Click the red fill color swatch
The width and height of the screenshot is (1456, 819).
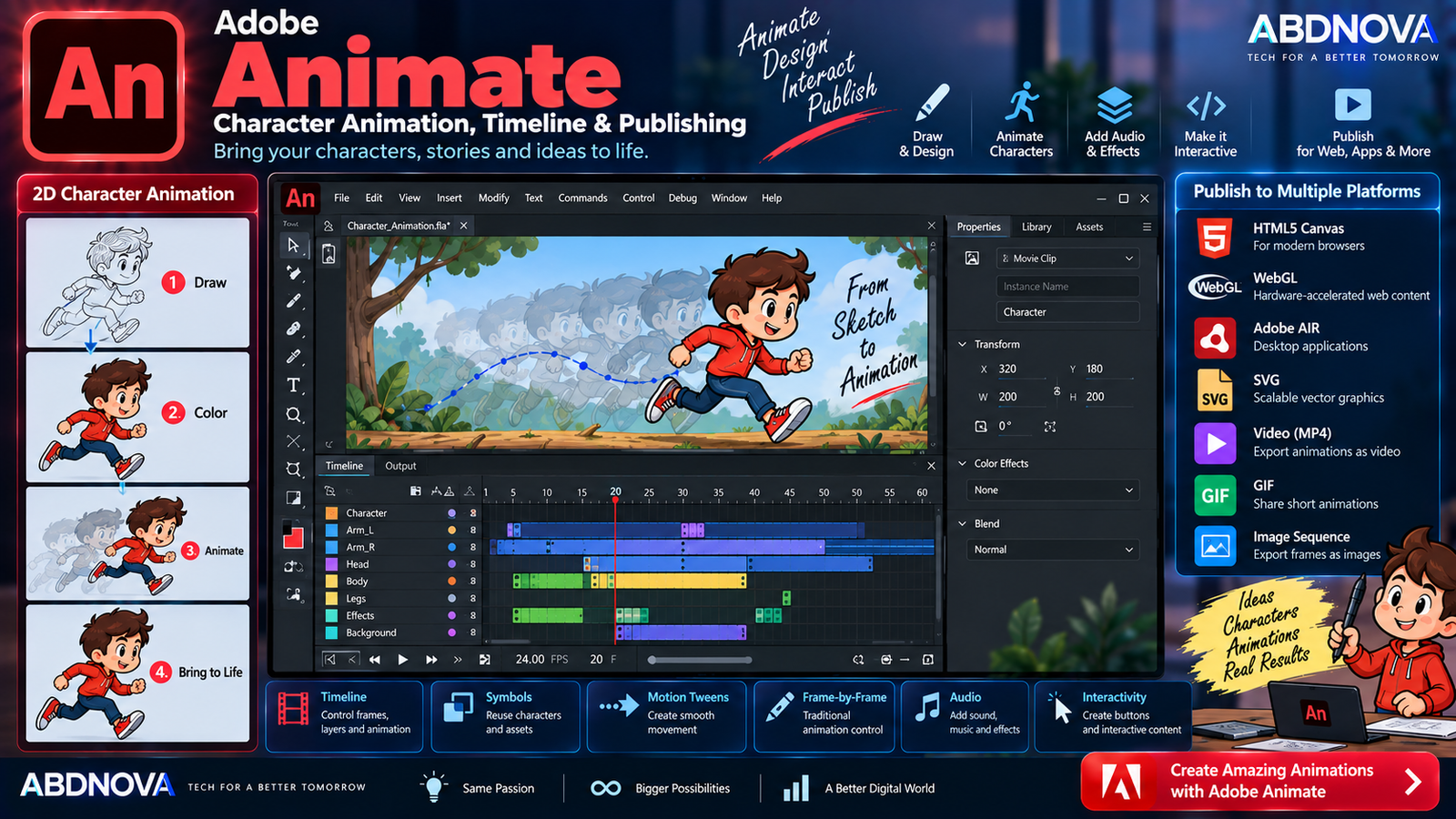pyautogui.click(x=293, y=539)
